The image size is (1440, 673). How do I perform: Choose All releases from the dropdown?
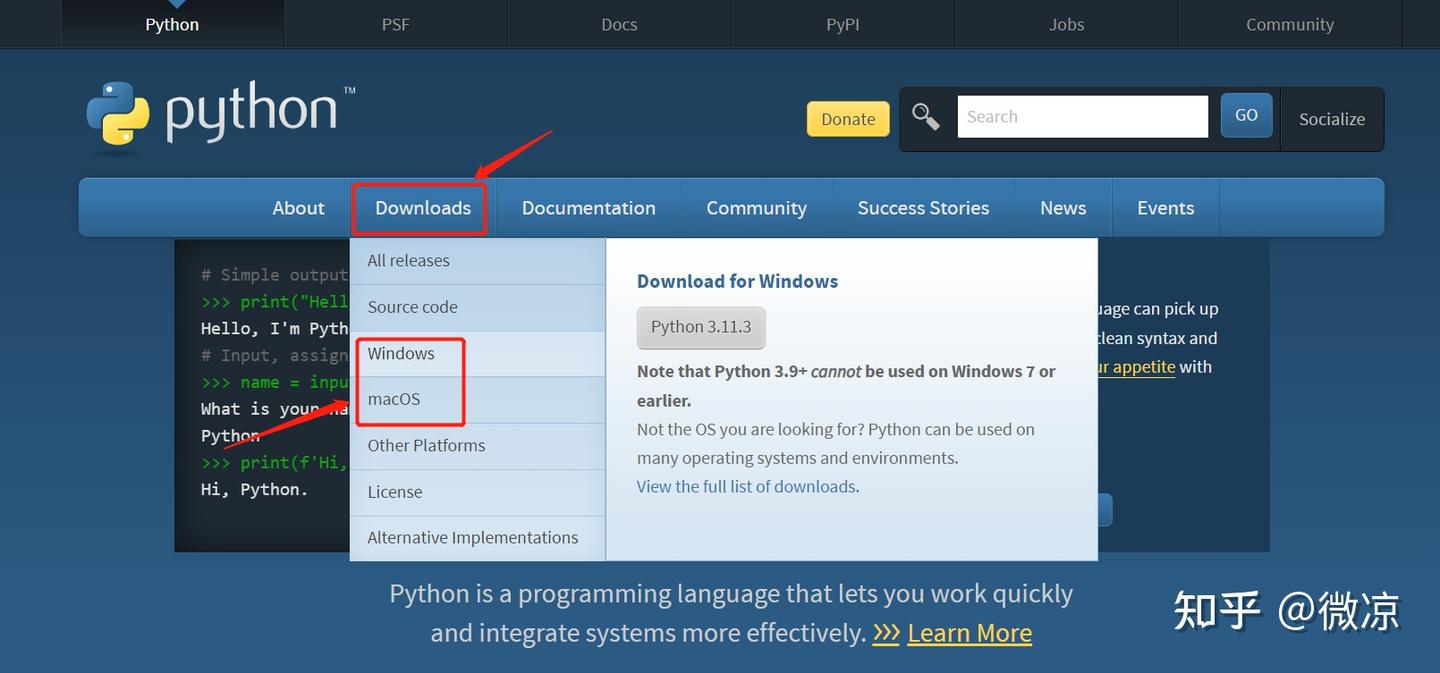(x=408, y=260)
